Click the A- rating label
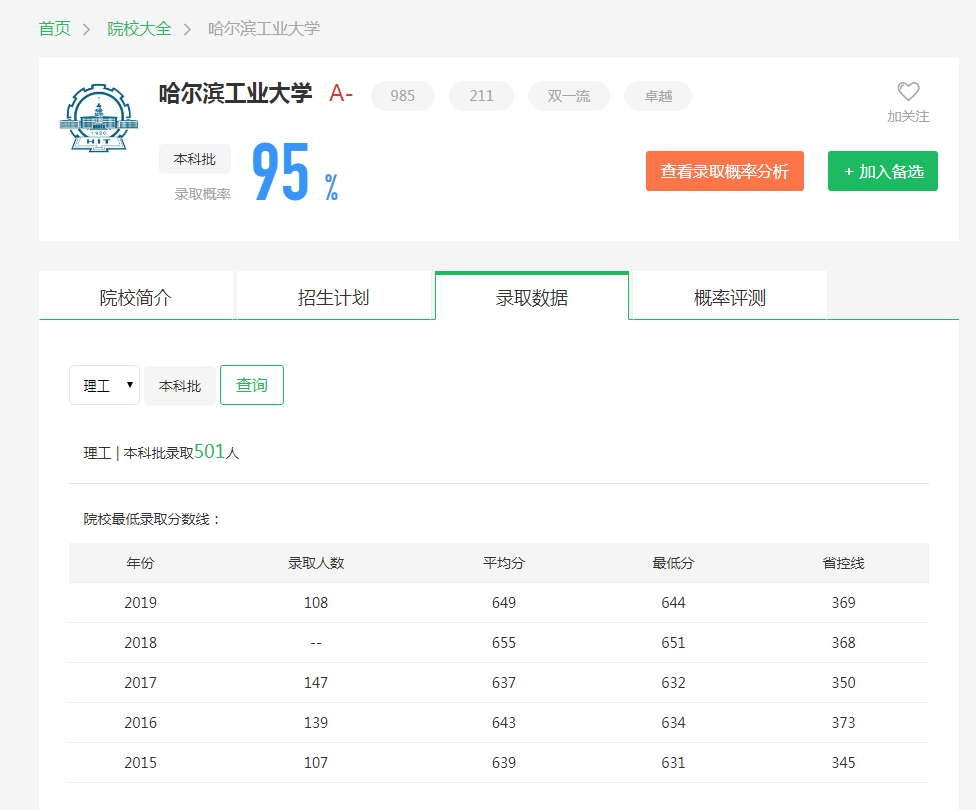This screenshot has height=810, width=976. tap(341, 94)
